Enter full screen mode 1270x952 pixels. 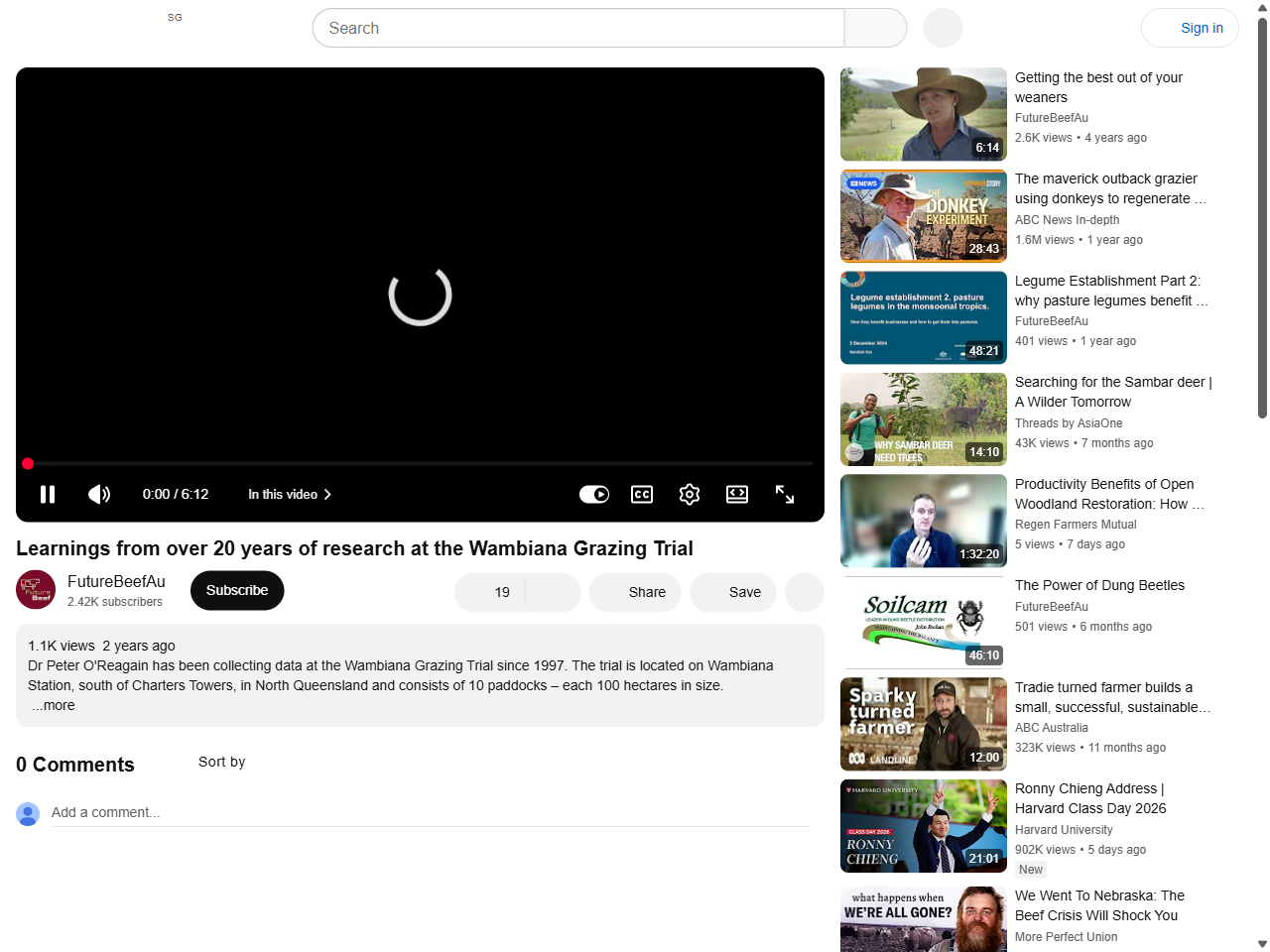(785, 494)
